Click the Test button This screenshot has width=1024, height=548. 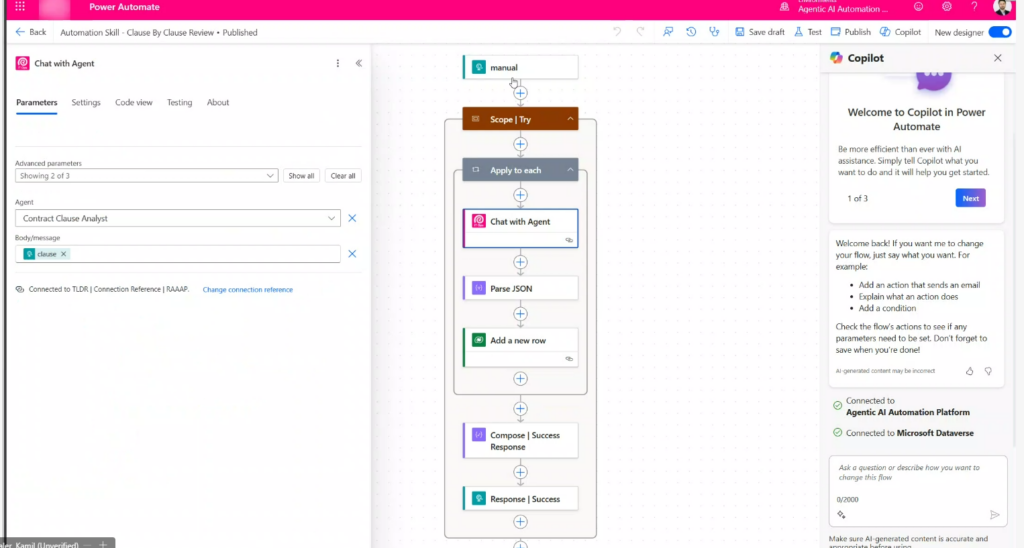pos(808,32)
